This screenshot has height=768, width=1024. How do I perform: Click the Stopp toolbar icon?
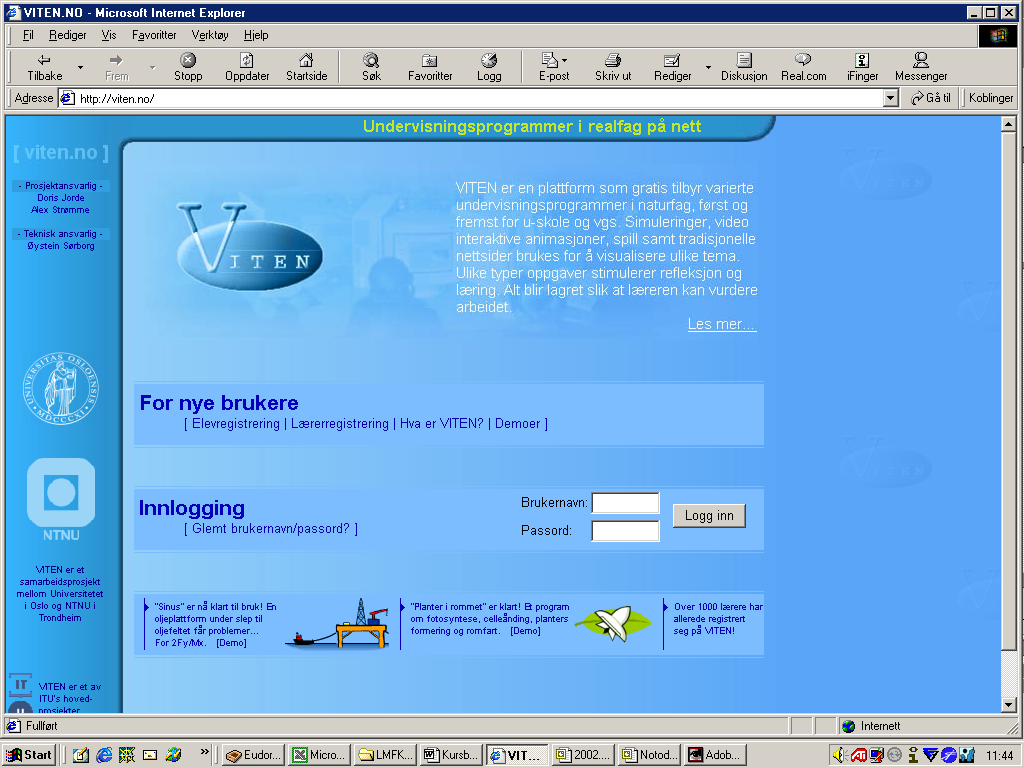click(x=188, y=67)
